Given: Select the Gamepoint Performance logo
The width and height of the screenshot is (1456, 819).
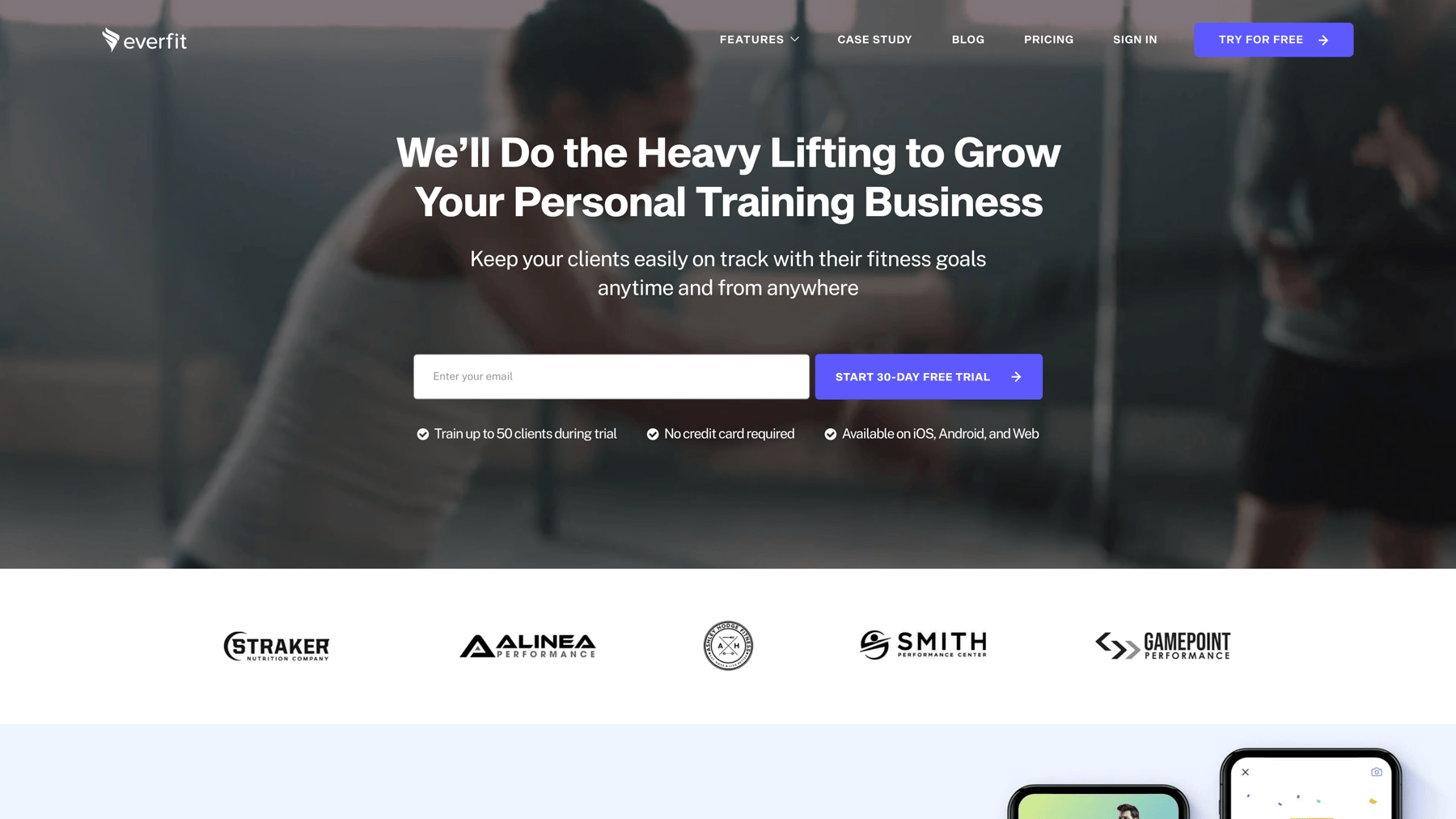Looking at the screenshot, I should 1162,646.
